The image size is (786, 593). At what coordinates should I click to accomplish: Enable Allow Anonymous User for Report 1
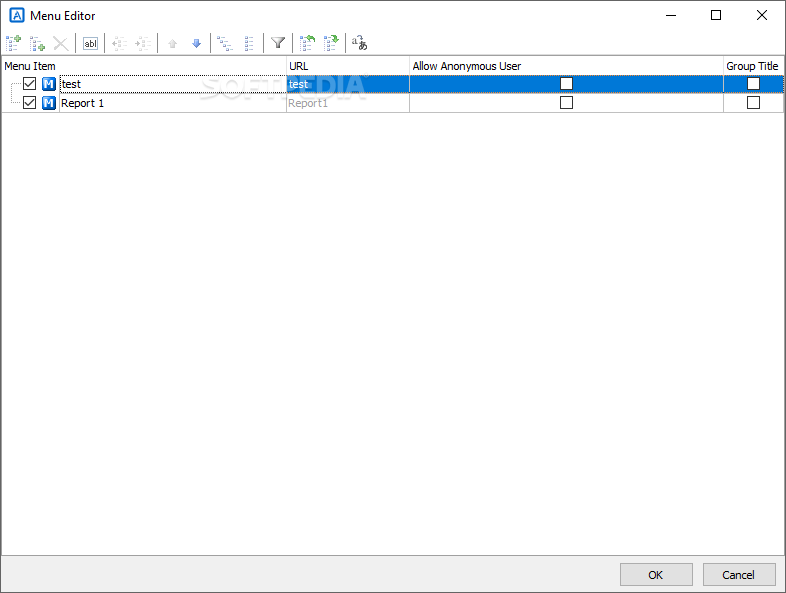pos(566,102)
